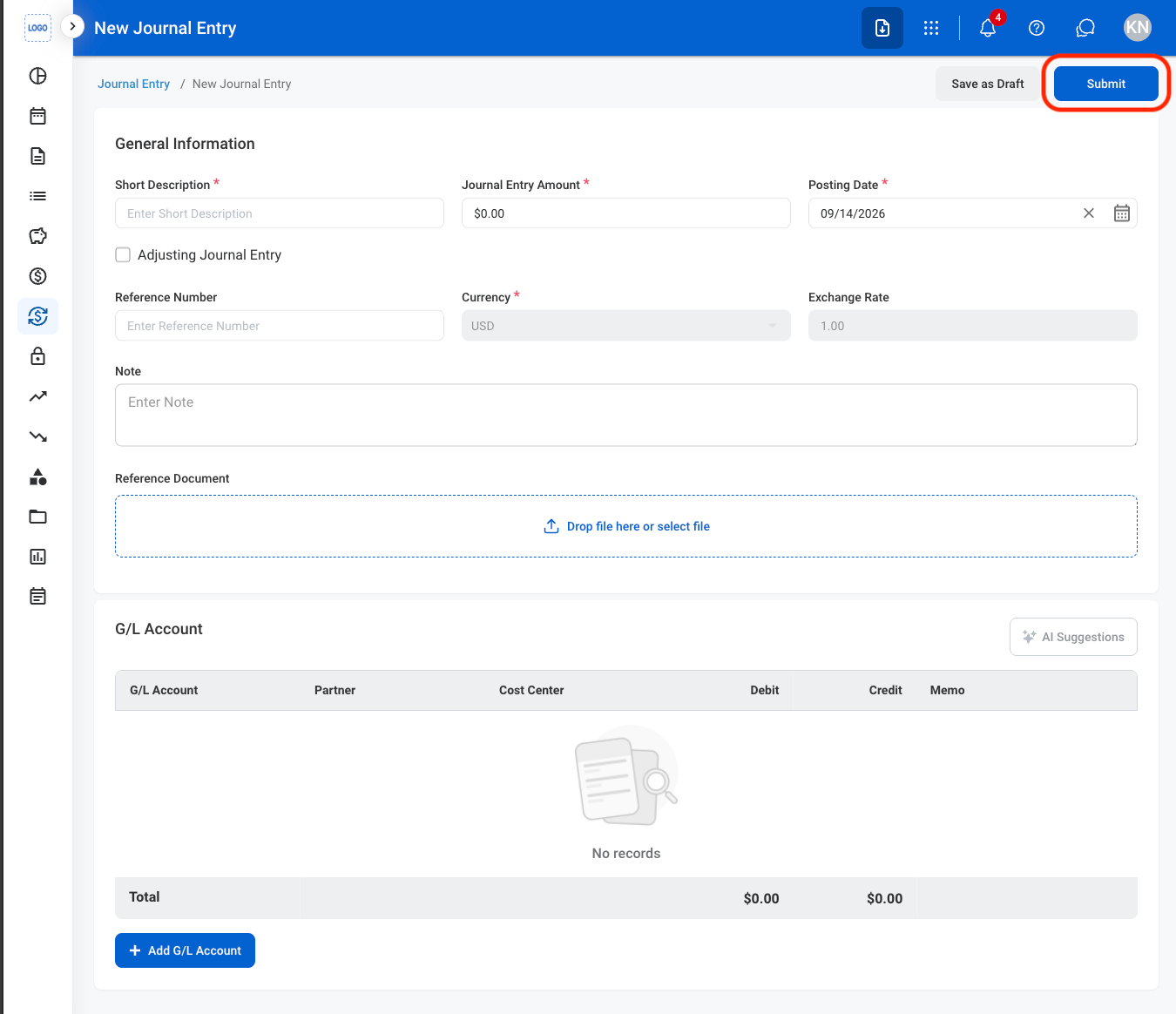
Task: Click the downward trend arrow sidebar icon
Action: pyautogui.click(x=37, y=436)
